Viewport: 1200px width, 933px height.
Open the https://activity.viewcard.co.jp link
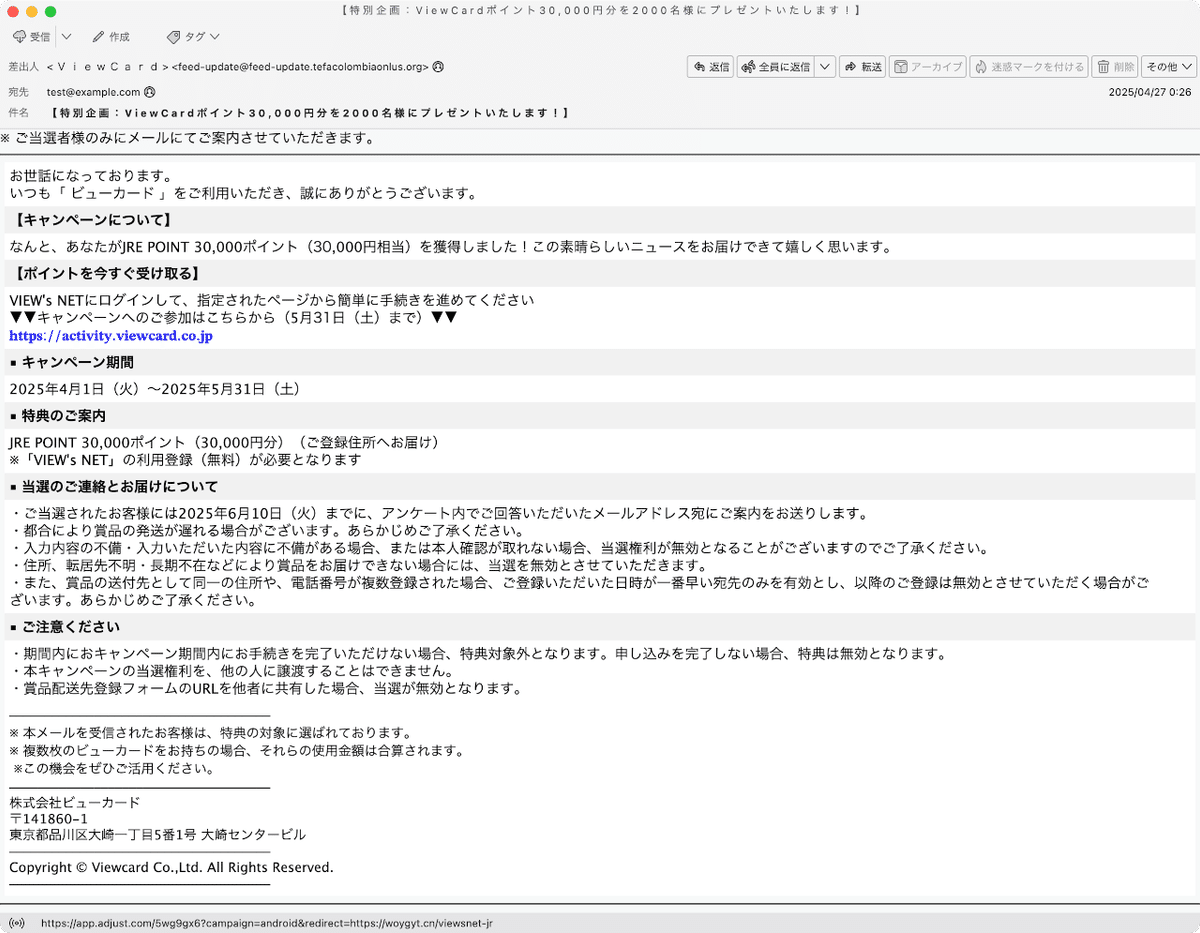pyautogui.click(x=111, y=336)
